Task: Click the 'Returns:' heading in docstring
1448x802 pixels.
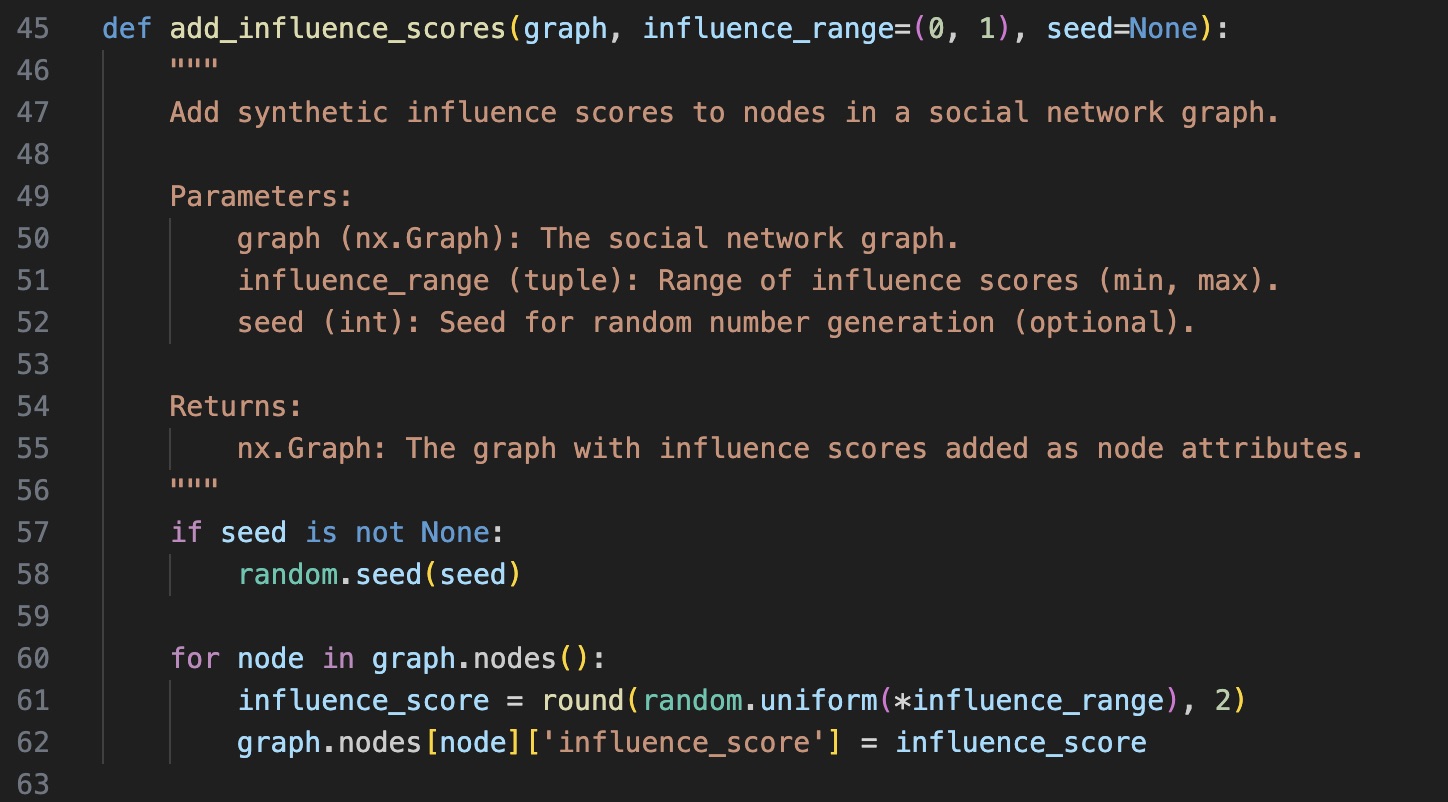Action: 236,406
